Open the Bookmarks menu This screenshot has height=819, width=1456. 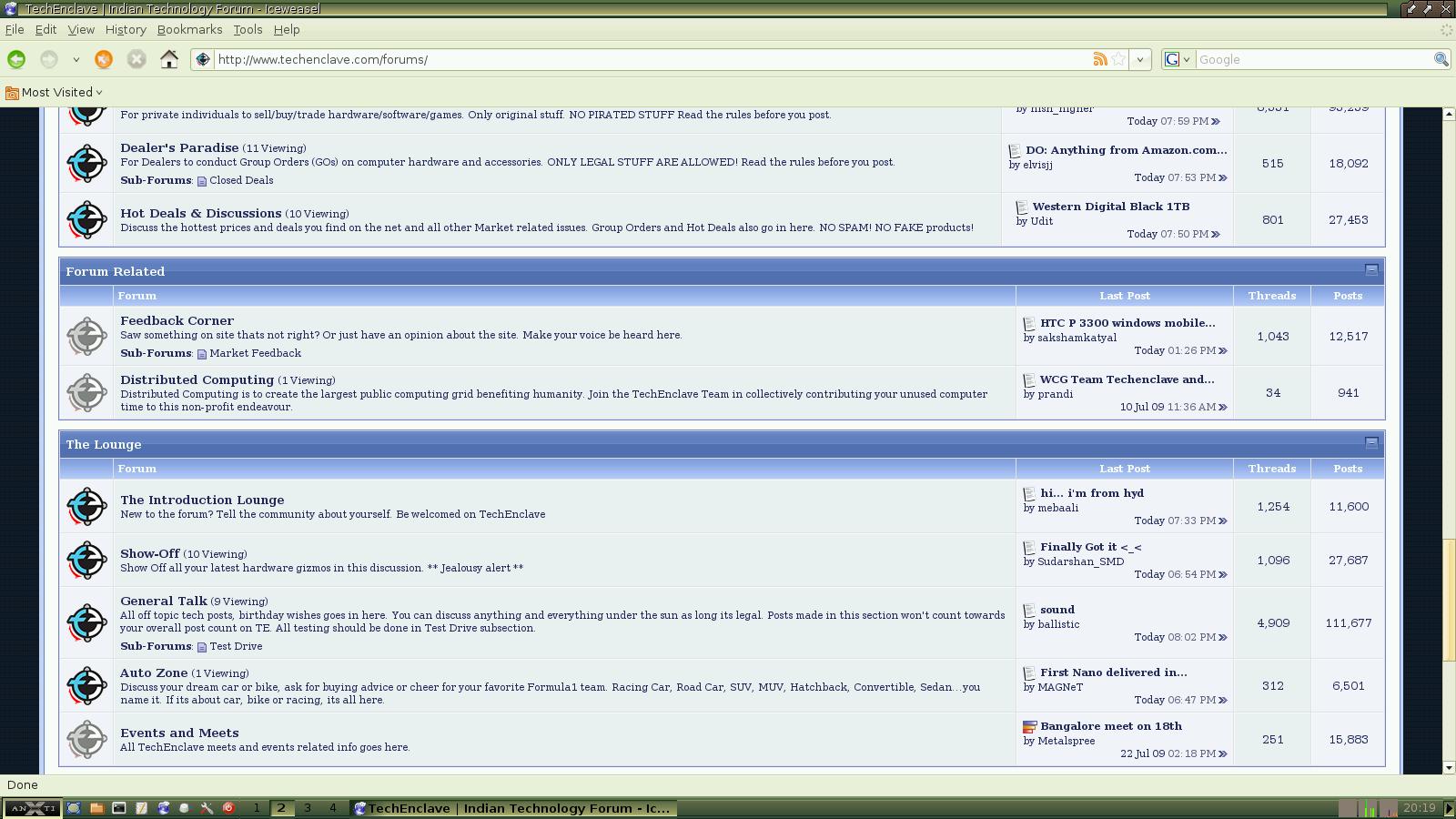point(189,29)
